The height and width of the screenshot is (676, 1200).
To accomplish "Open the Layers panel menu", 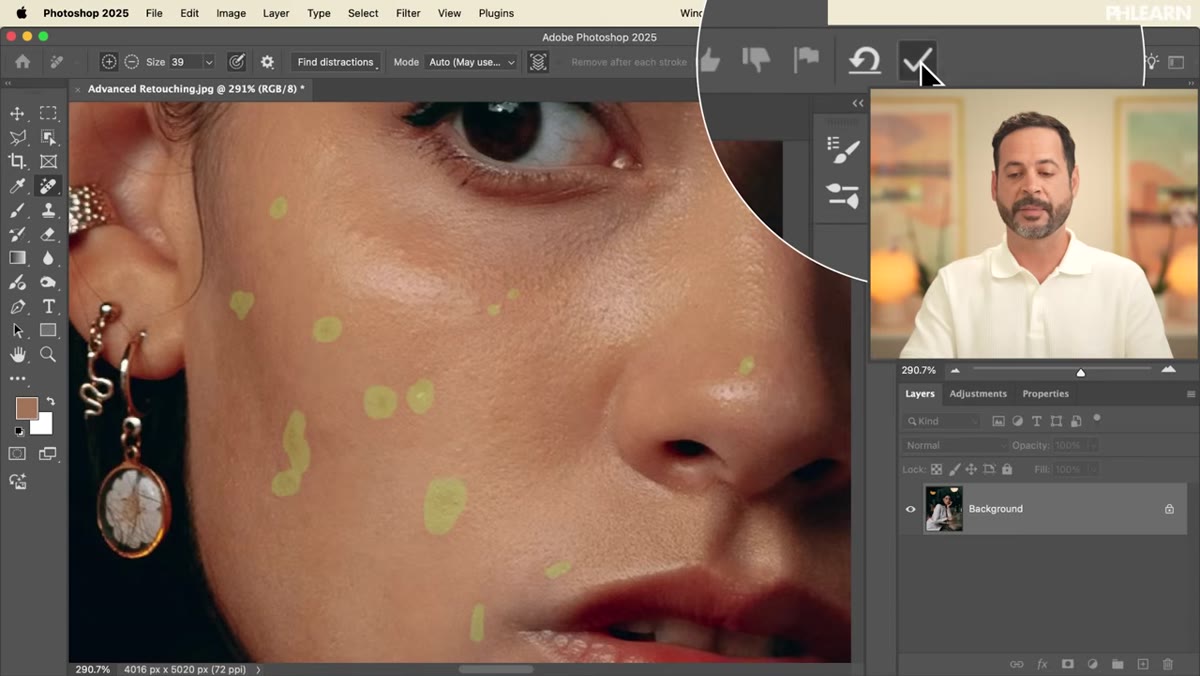I will (1190, 394).
